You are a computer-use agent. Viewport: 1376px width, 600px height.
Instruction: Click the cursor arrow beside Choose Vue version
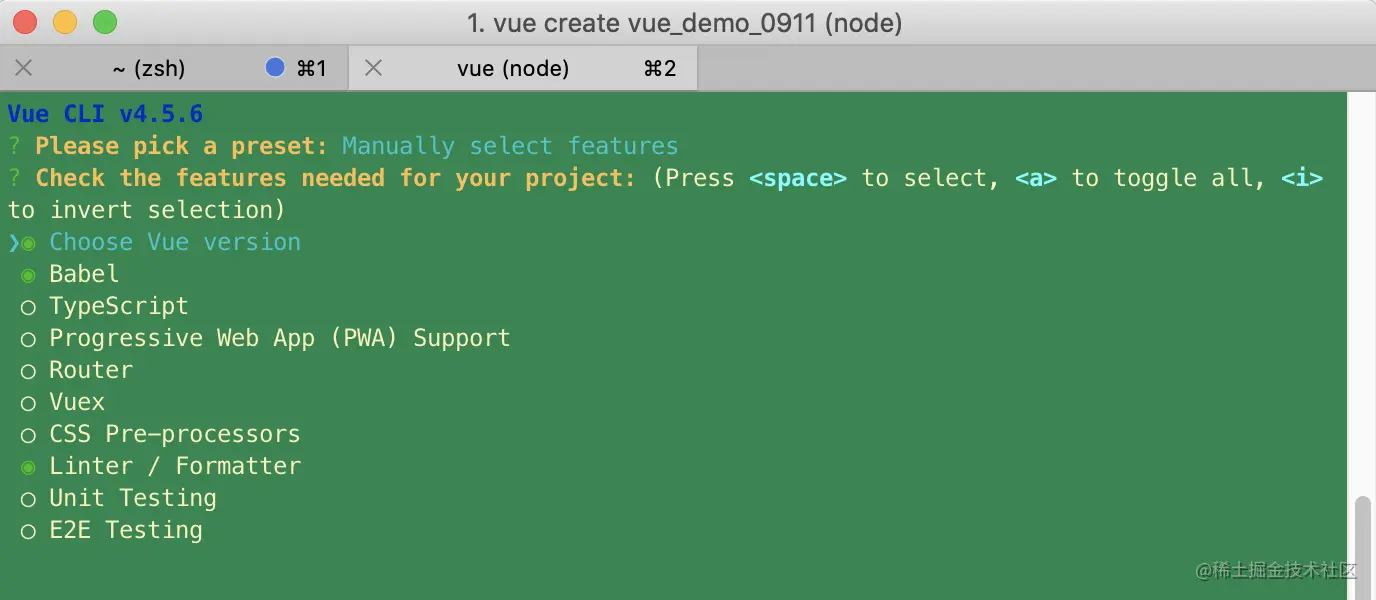point(13,243)
